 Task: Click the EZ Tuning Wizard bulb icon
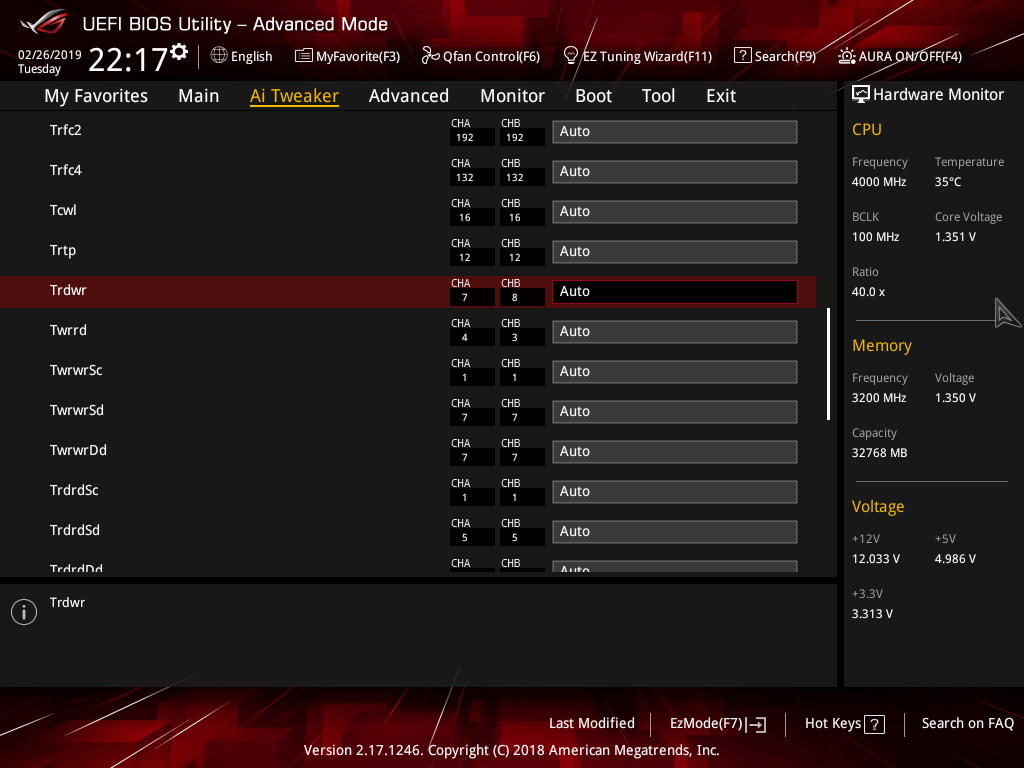point(570,56)
